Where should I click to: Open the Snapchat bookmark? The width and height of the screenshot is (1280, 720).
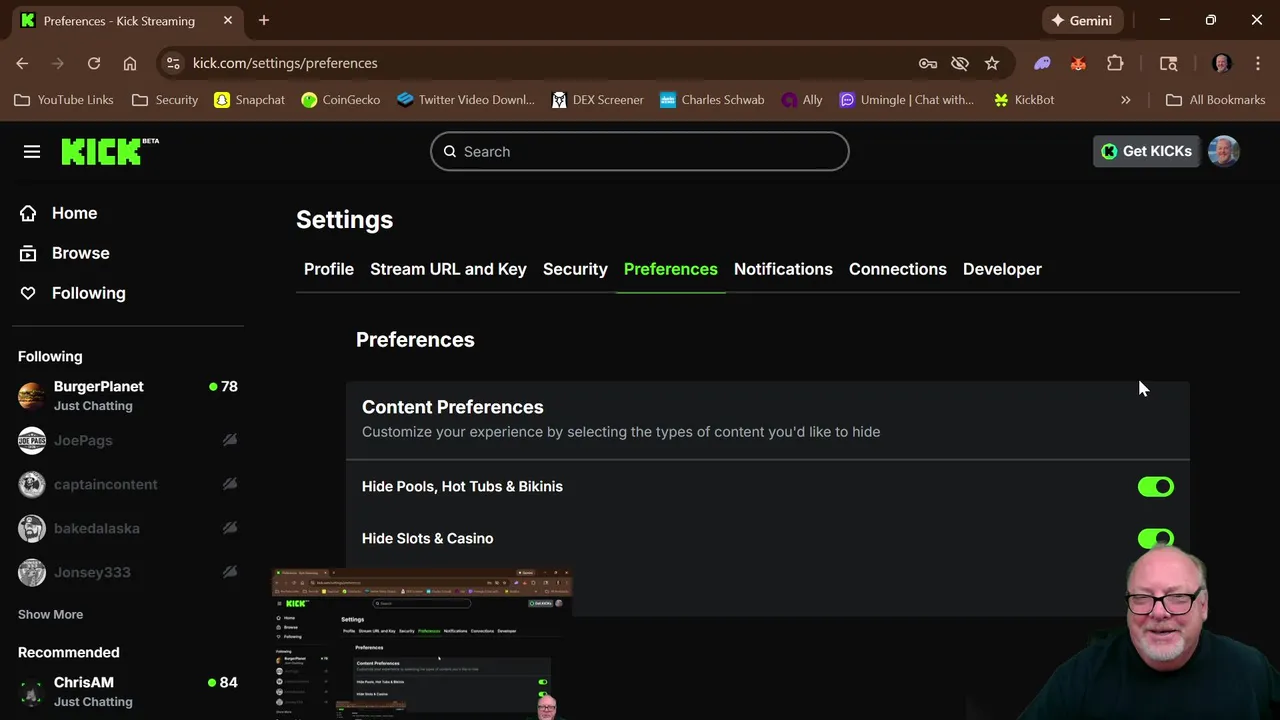tap(250, 100)
